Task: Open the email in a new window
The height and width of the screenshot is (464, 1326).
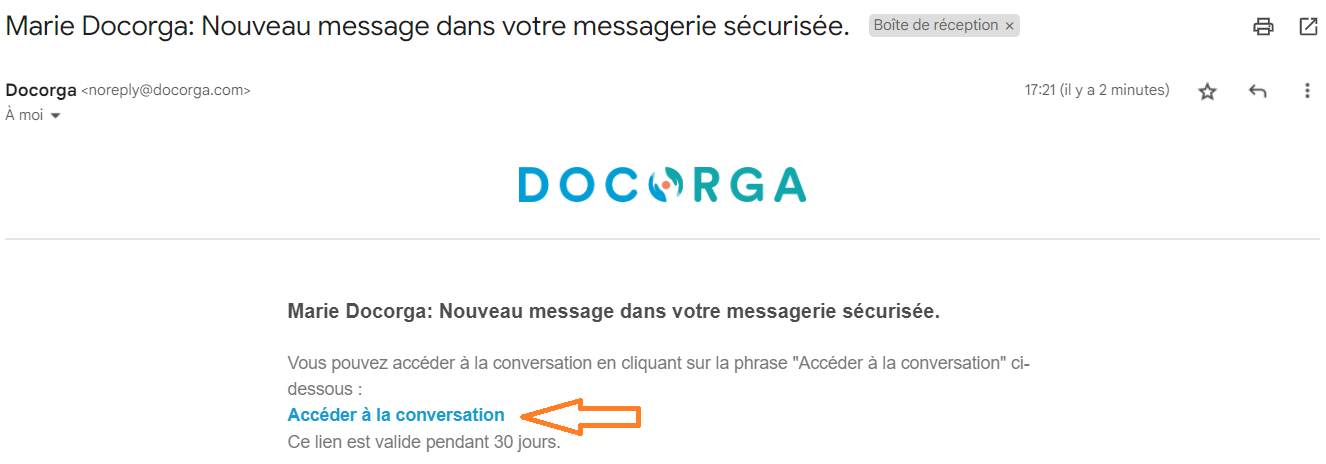Action: (x=1308, y=27)
